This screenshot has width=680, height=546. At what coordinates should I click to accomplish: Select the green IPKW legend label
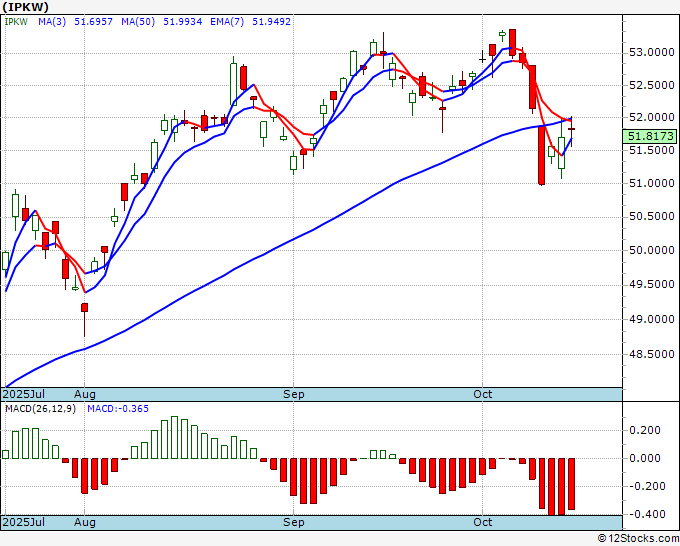tap(16, 22)
